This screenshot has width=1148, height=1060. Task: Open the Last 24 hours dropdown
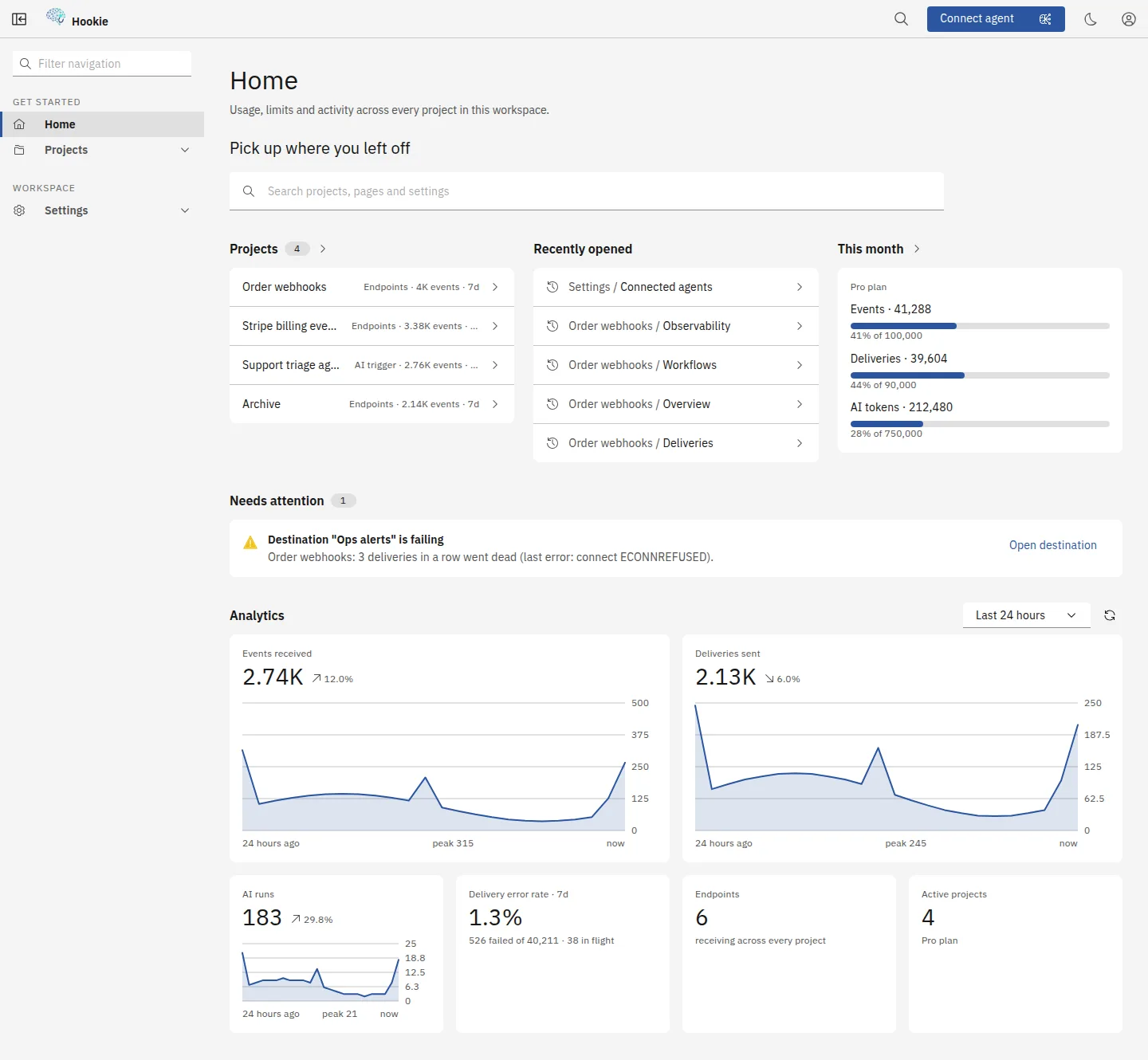1026,615
